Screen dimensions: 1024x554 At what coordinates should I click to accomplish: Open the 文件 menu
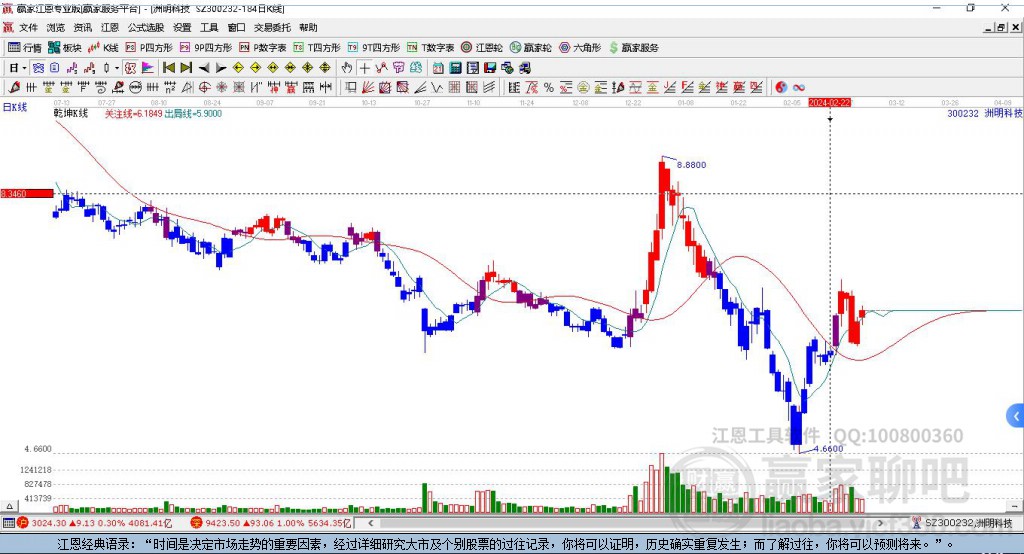pos(28,27)
